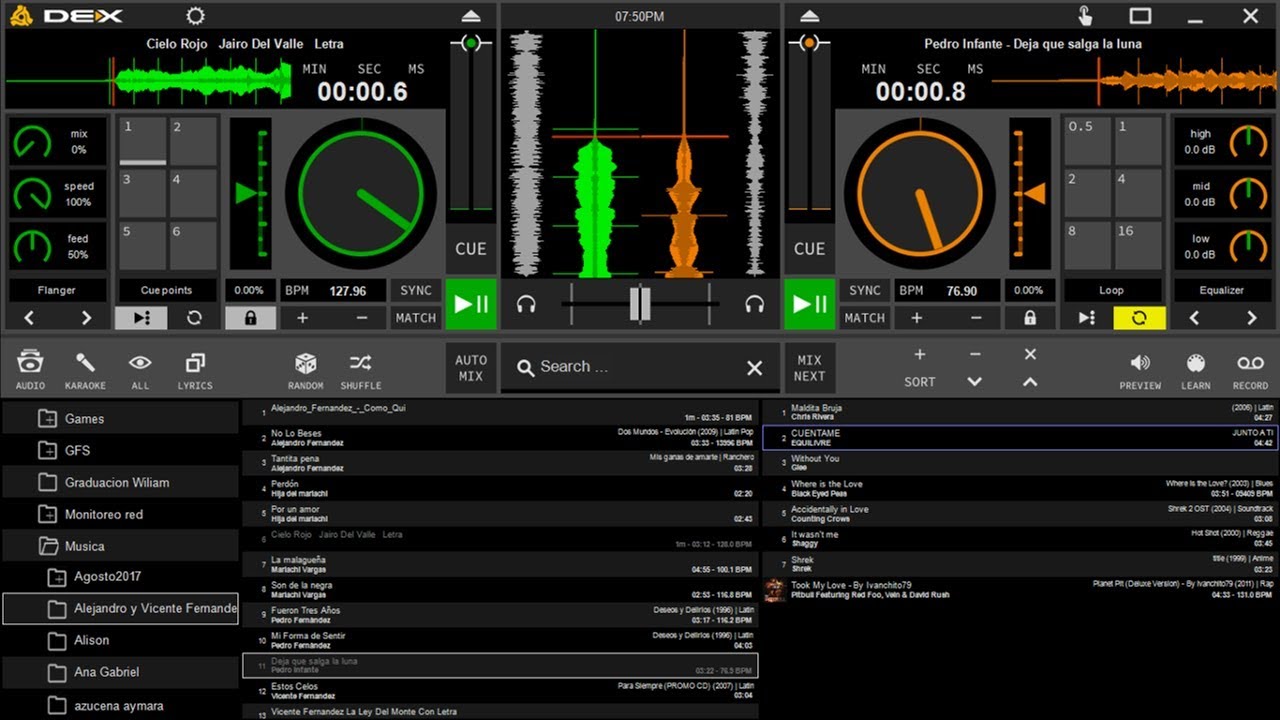Select next effect with right arrow under Flanger
This screenshot has height=720, width=1280.
point(86,318)
